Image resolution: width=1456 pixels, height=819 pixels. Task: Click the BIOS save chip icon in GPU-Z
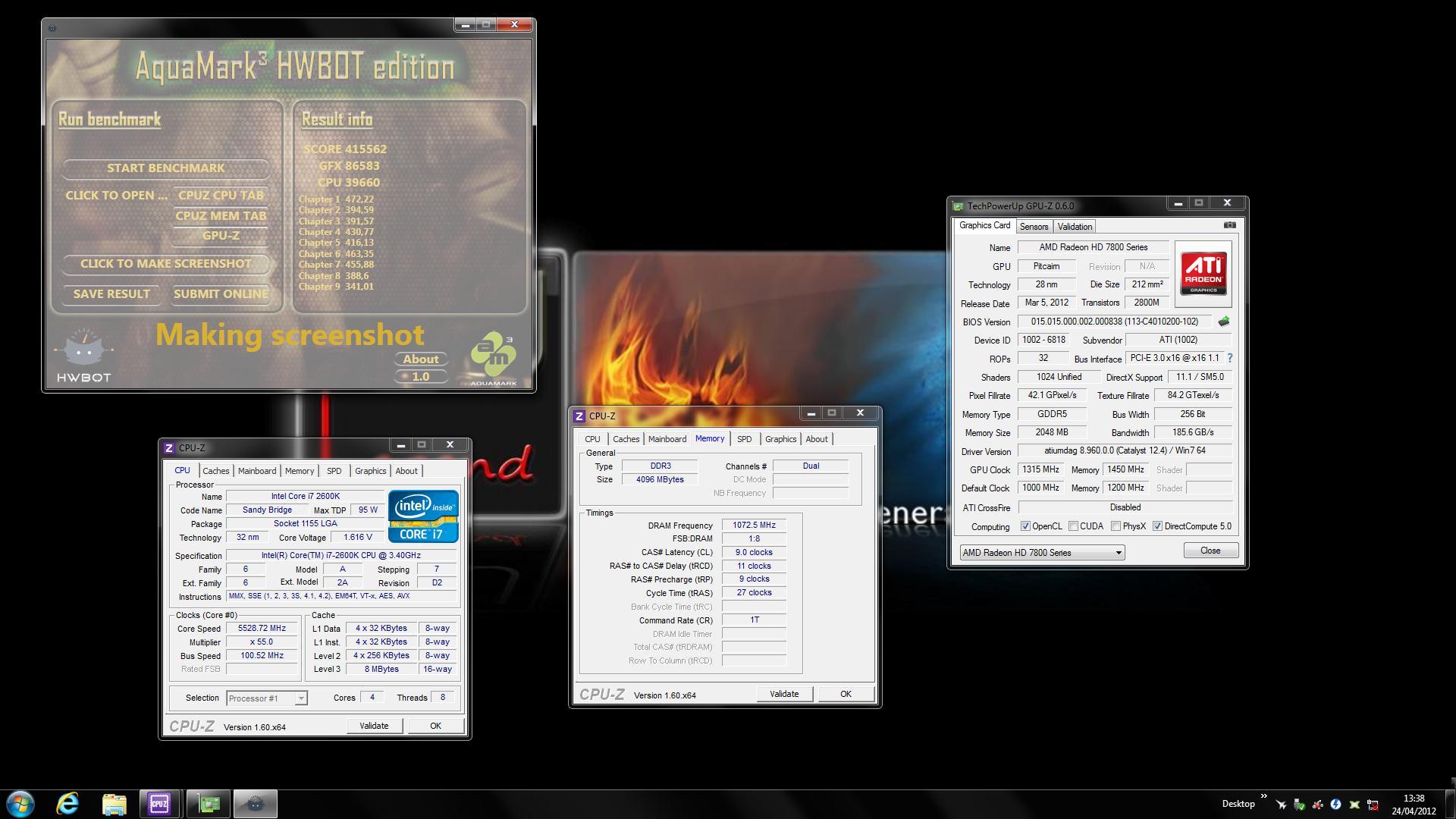pos(1224,322)
